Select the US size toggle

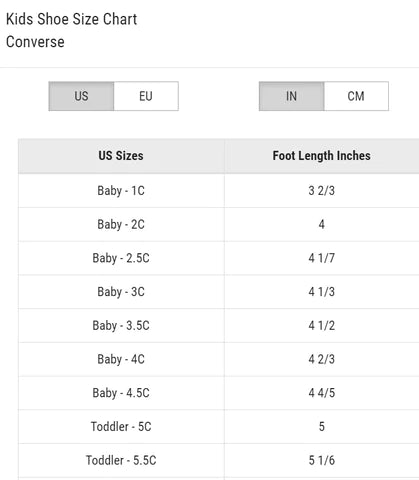(x=81, y=96)
